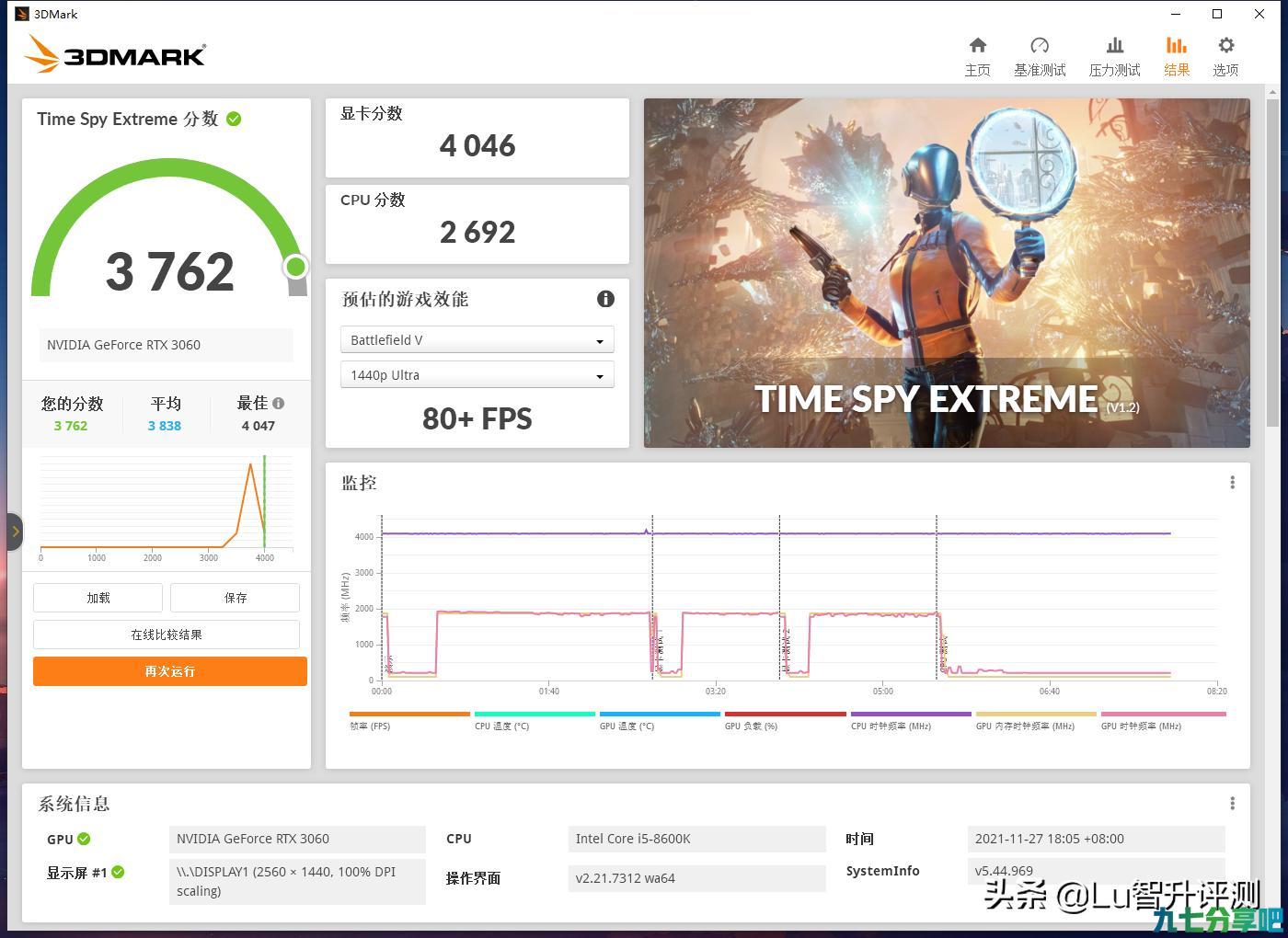The height and width of the screenshot is (938, 1288).
Task: Click the 3DMark title bar app icon
Action: [21, 14]
